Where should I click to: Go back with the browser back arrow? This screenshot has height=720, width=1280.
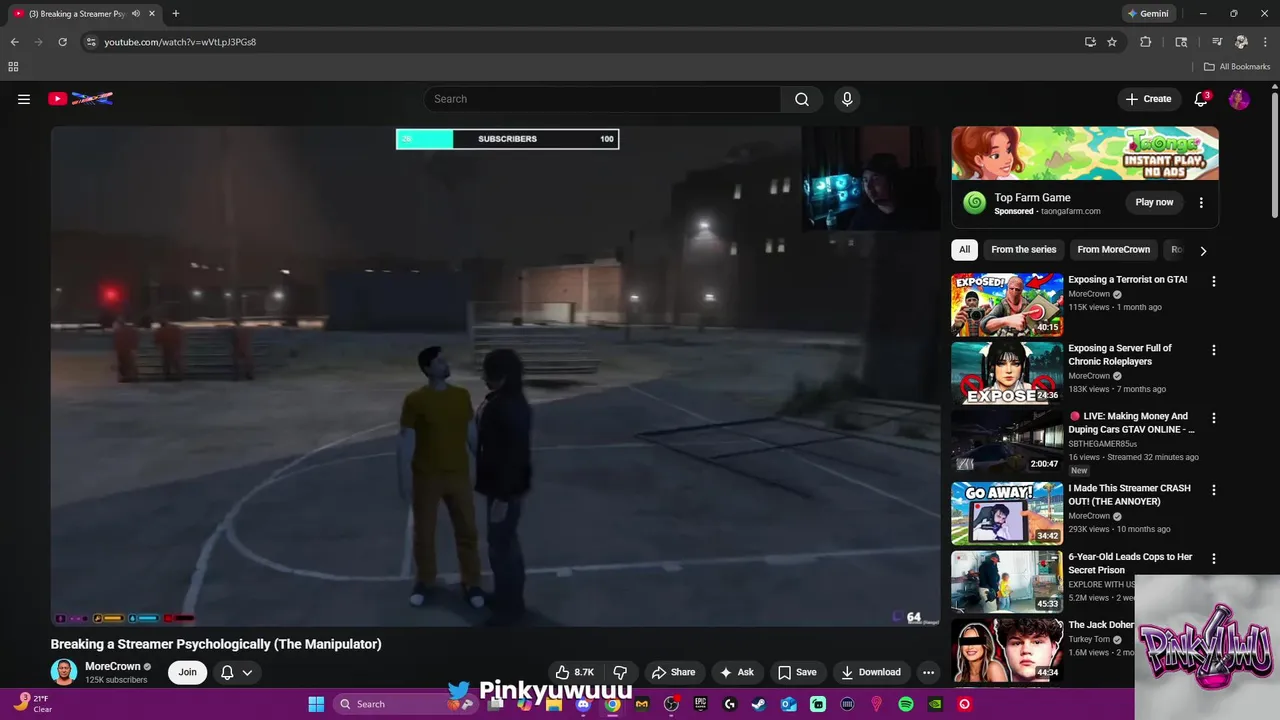point(14,42)
